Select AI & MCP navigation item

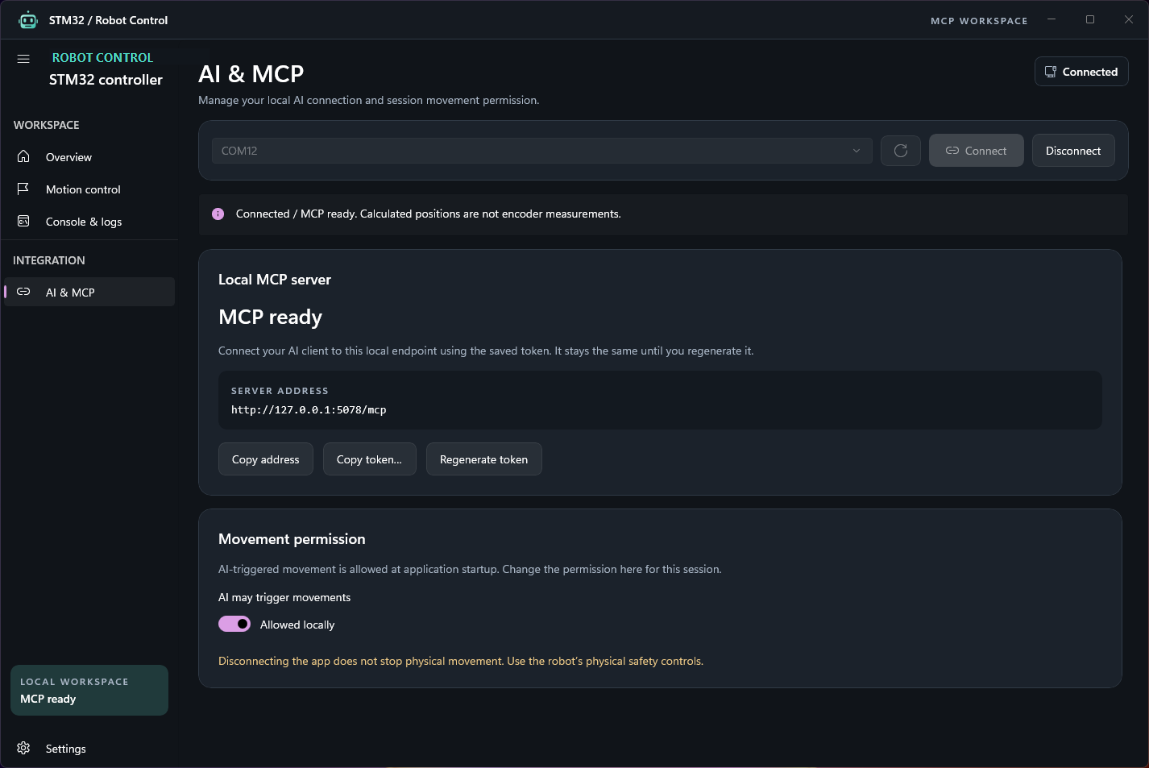(x=89, y=292)
